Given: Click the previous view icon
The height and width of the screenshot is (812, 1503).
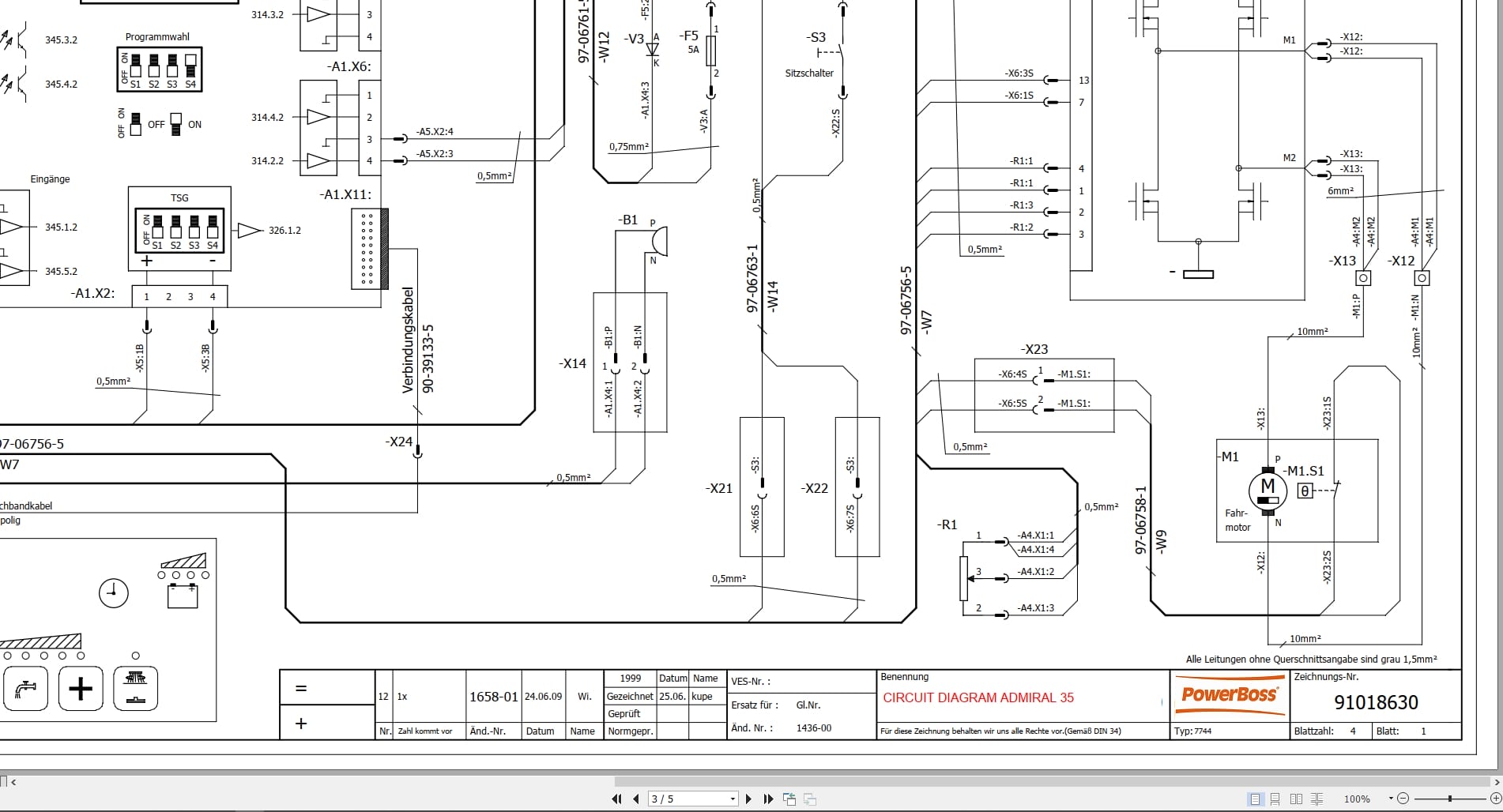Looking at the screenshot, I should [789, 799].
